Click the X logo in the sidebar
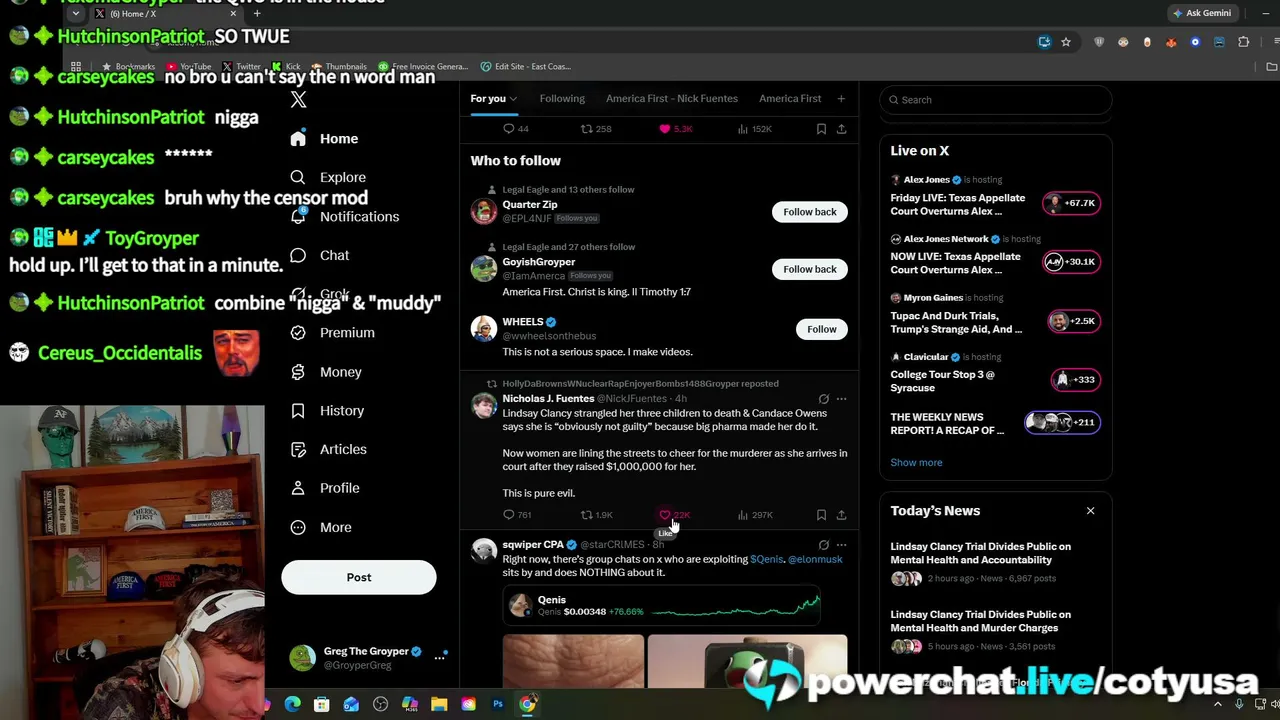This screenshot has width=1280, height=720. (298, 99)
